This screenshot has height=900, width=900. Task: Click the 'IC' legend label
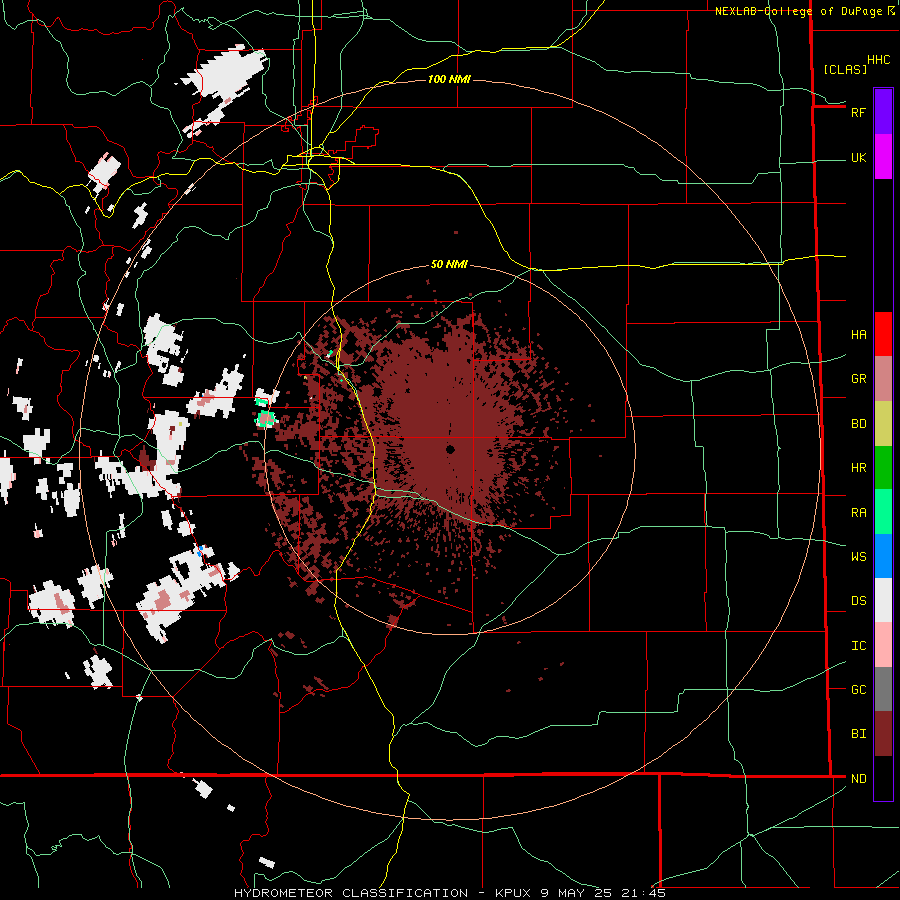click(x=858, y=646)
